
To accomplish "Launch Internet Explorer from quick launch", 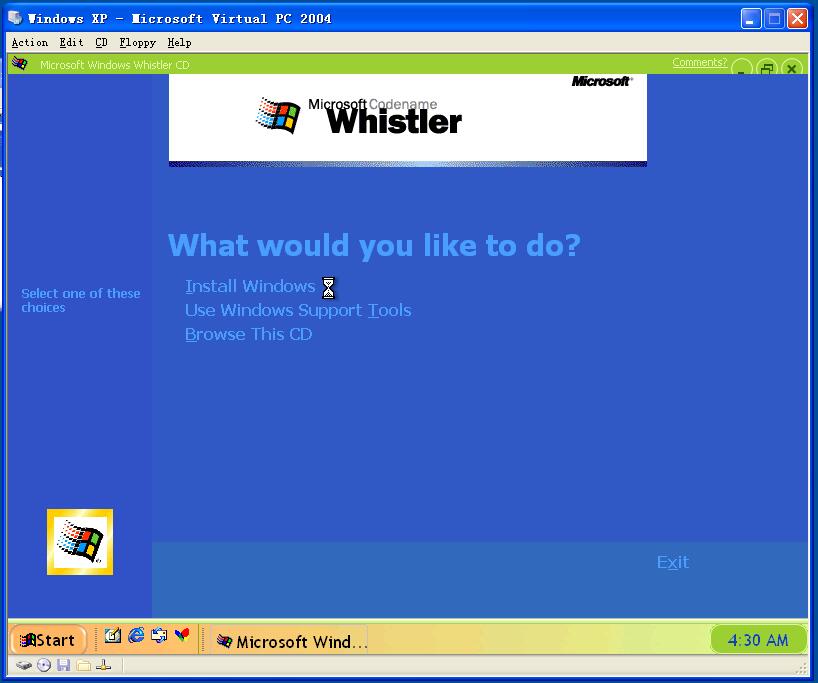I will (x=136, y=636).
